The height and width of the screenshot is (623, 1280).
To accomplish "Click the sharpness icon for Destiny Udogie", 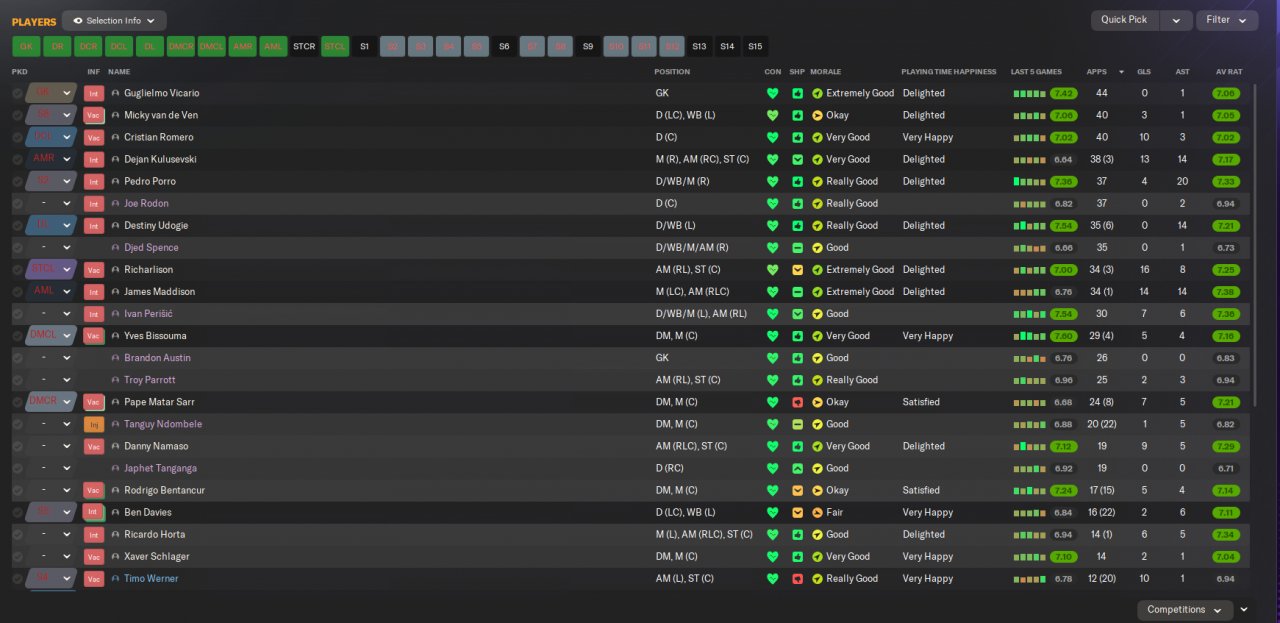I will (797, 225).
